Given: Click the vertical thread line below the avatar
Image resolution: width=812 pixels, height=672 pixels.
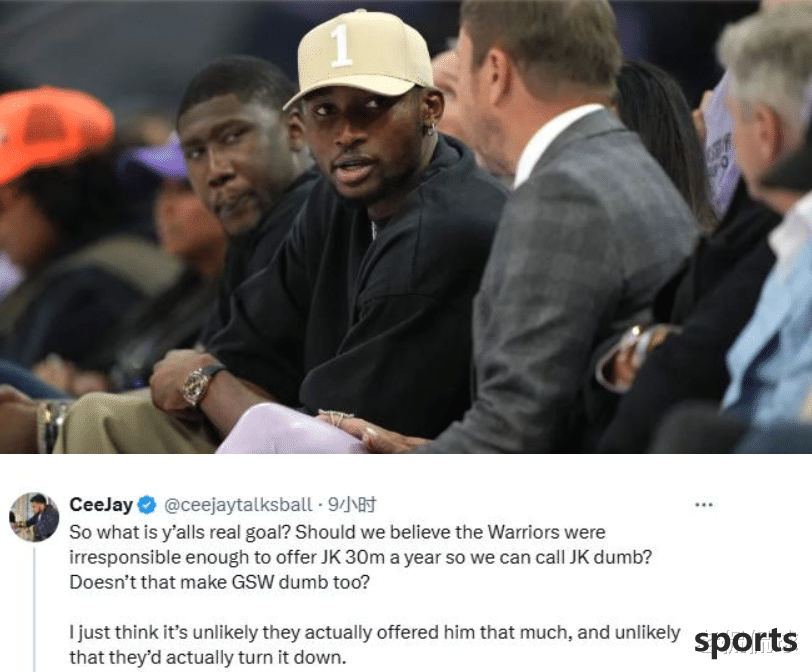Looking at the screenshot, I should (35, 608).
